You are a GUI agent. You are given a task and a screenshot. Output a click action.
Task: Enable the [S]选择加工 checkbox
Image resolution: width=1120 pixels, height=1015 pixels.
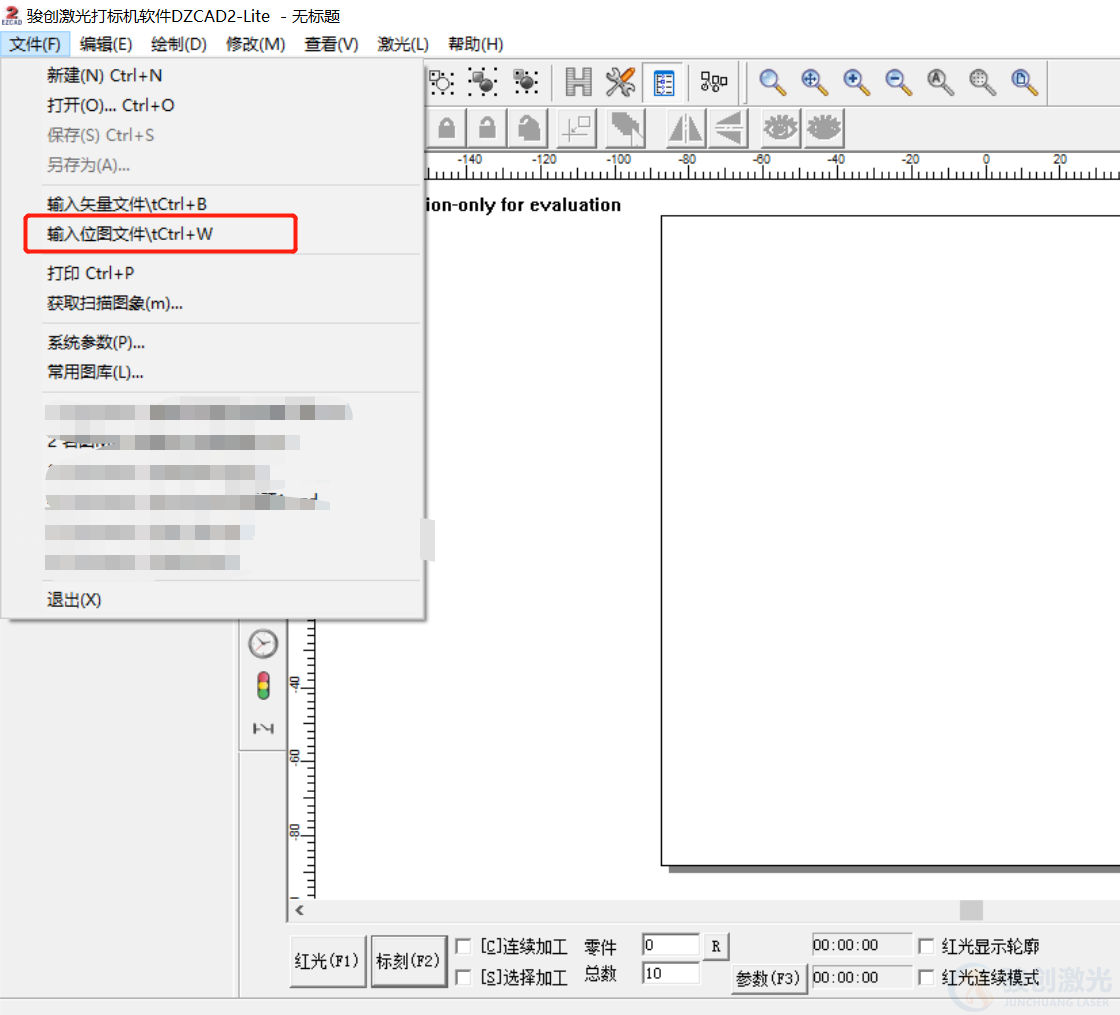463,976
